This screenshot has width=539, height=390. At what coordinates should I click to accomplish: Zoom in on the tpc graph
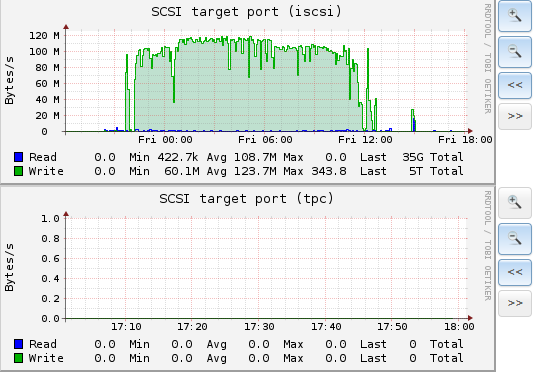coord(515,203)
